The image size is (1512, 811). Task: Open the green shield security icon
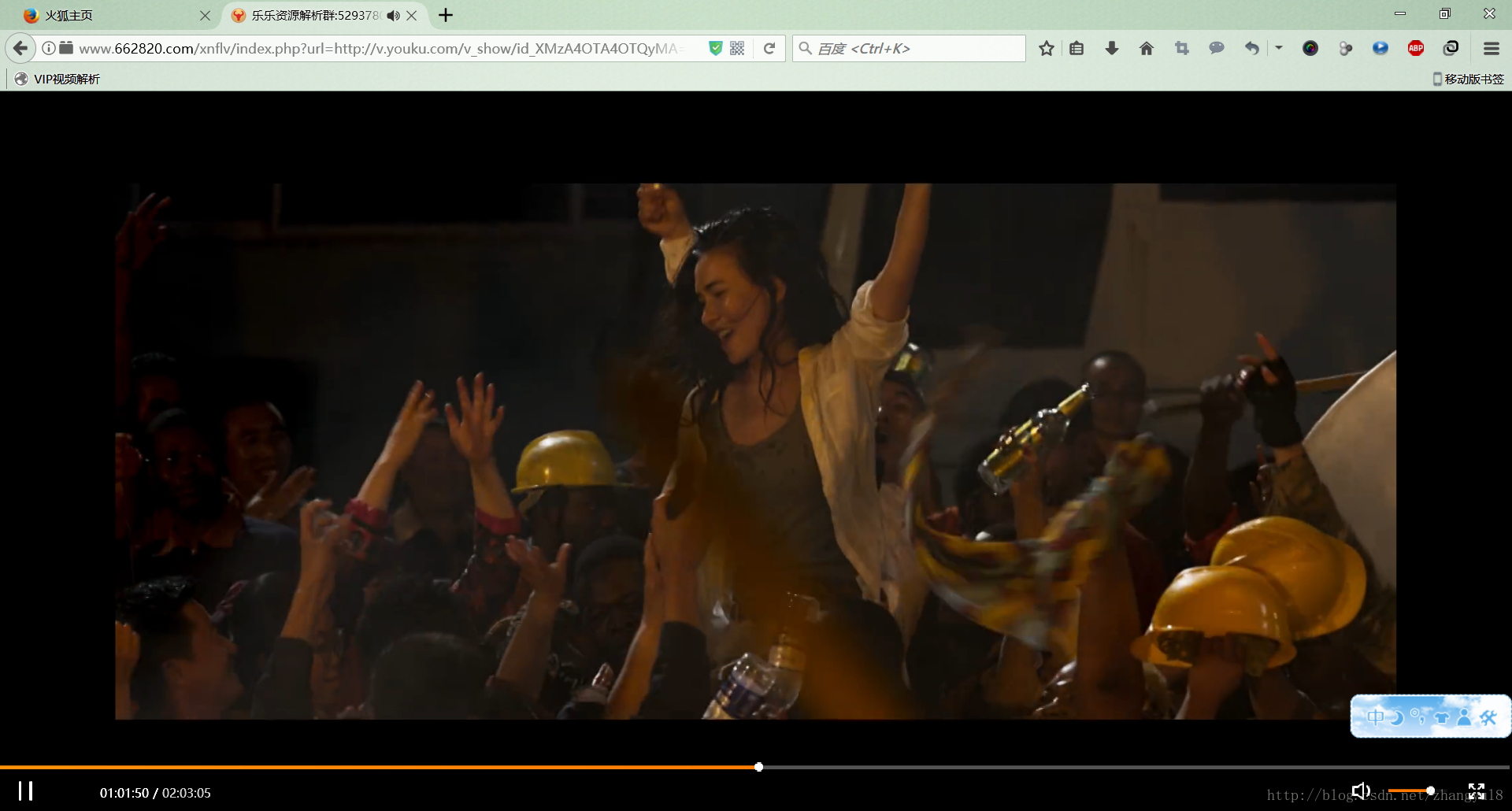point(716,48)
